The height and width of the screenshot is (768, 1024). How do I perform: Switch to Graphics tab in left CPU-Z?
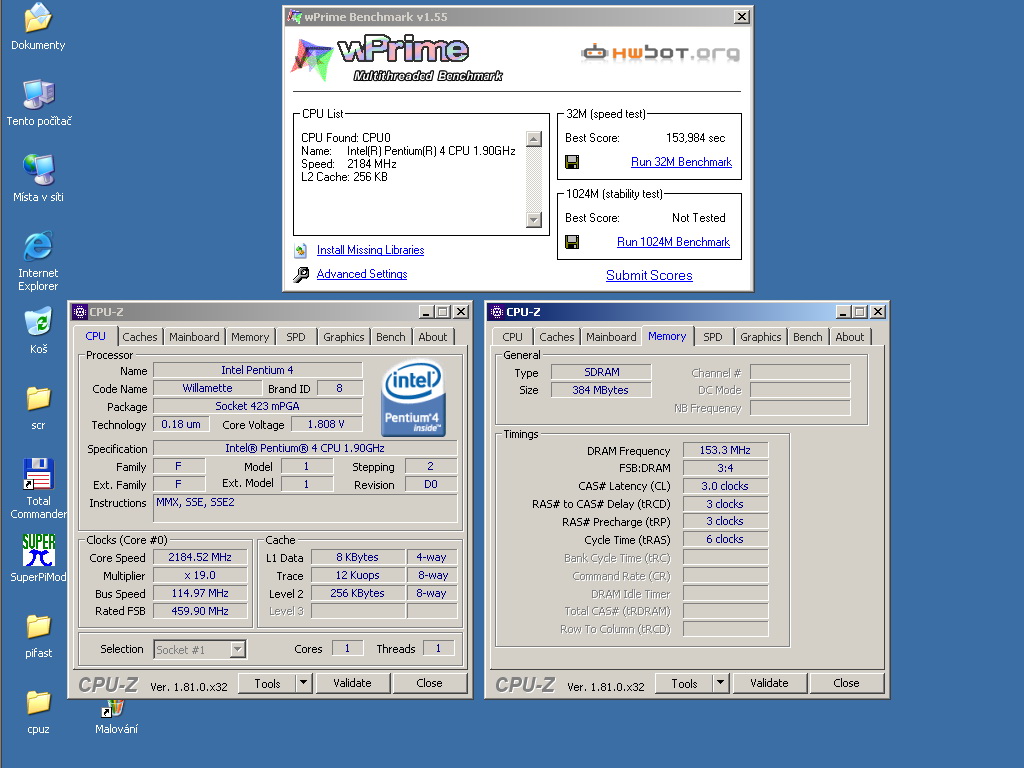coord(344,337)
